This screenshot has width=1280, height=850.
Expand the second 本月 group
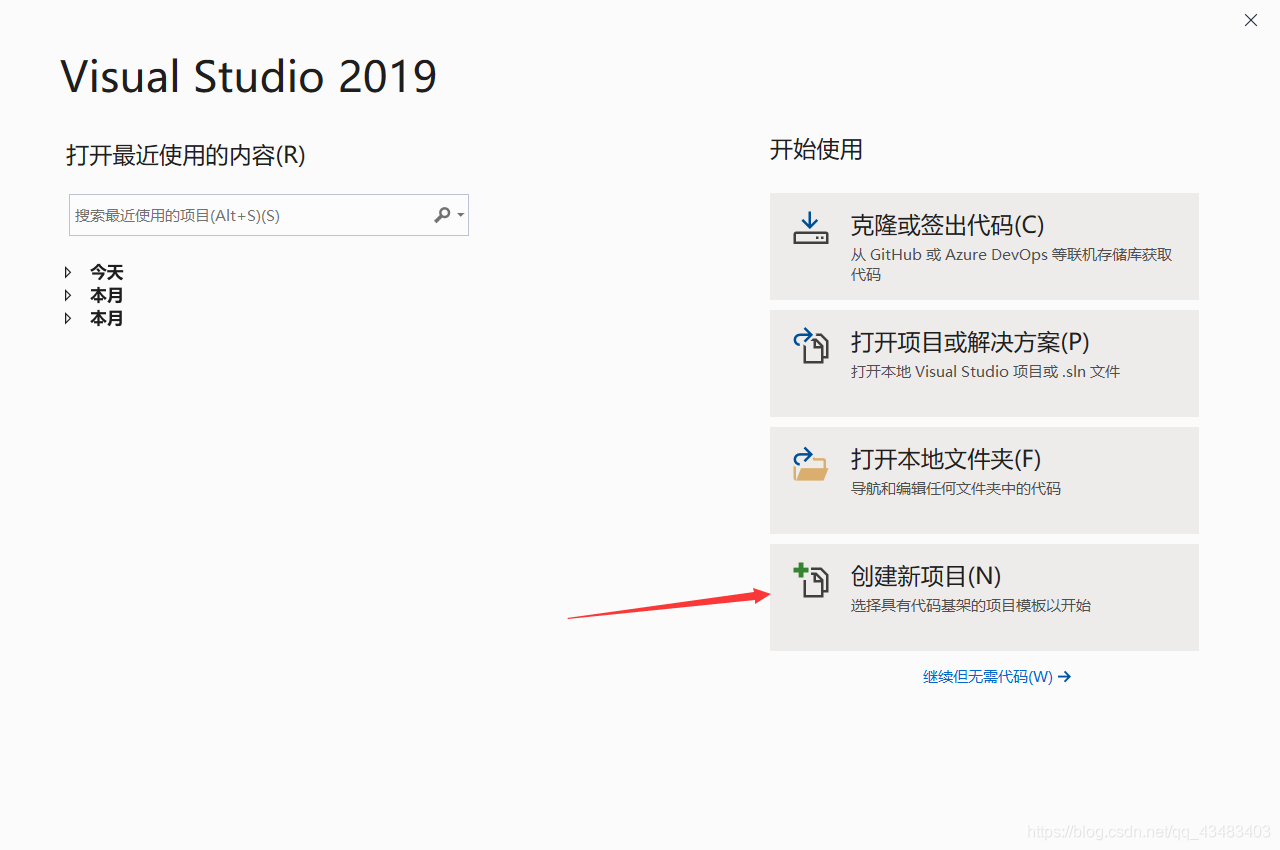(68, 318)
